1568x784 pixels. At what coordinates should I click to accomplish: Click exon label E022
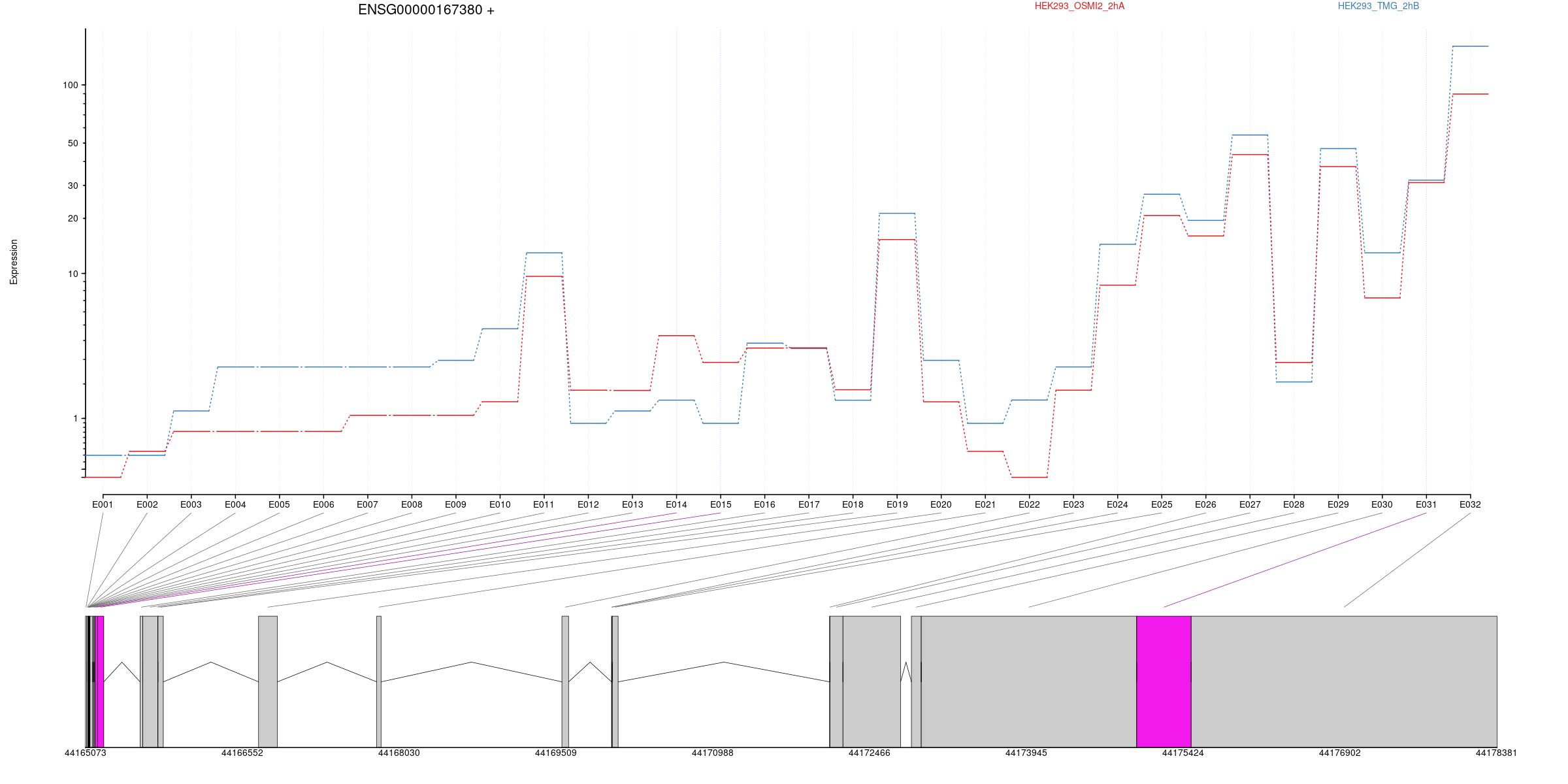1029,504
